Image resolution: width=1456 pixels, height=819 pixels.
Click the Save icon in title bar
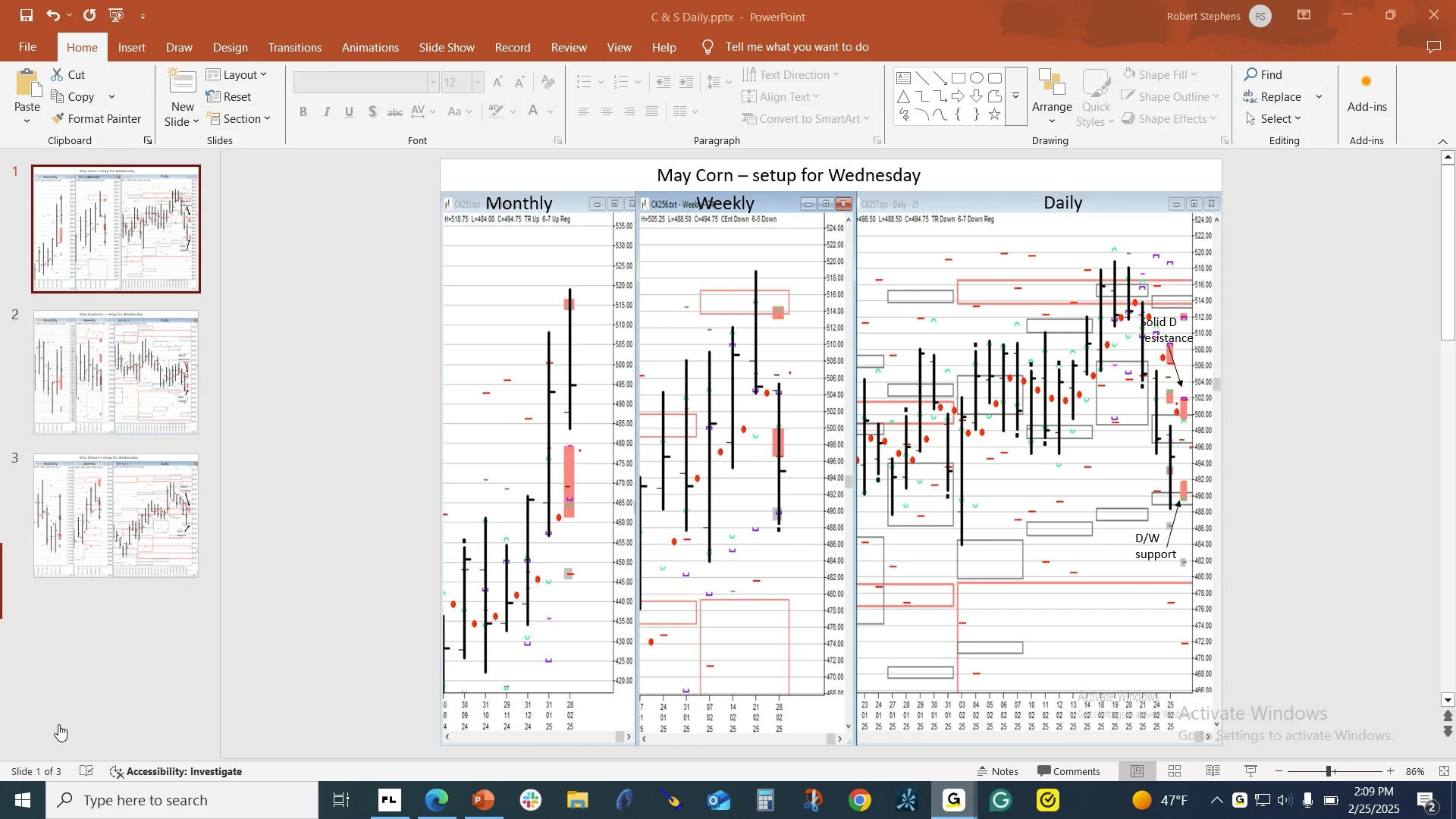point(27,15)
